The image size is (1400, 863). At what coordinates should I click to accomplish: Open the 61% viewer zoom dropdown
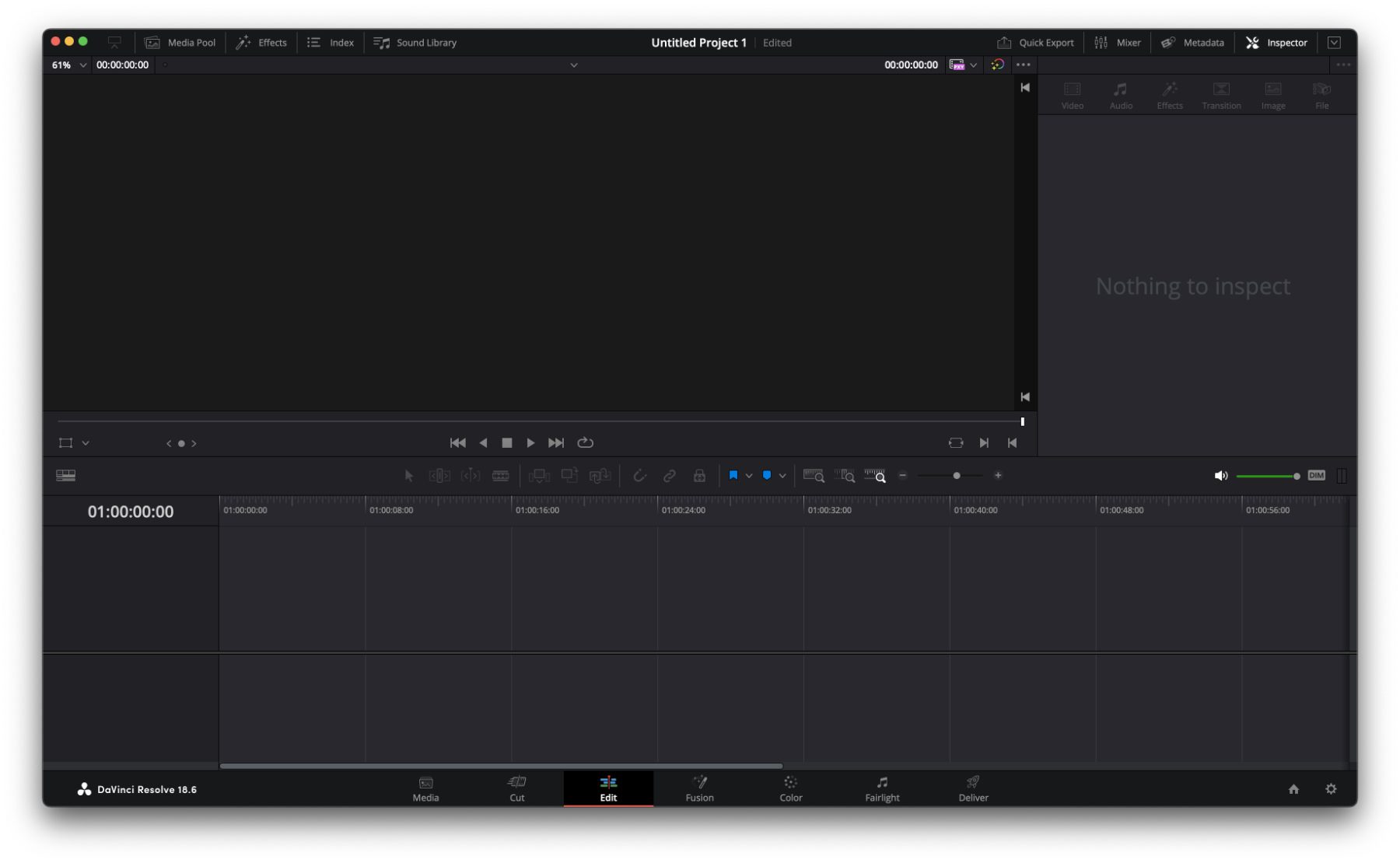pyautogui.click(x=68, y=65)
